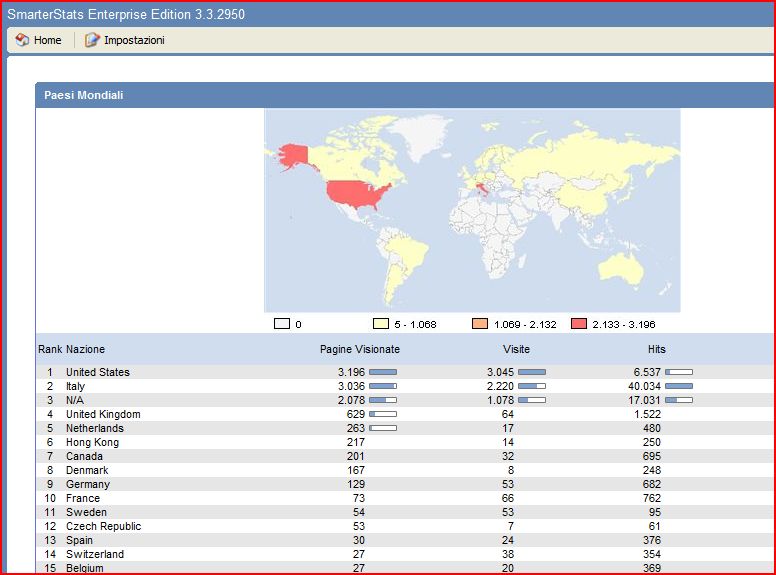Click the Netherlands page views bar
The height and width of the screenshot is (575, 776).
[x=383, y=428]
